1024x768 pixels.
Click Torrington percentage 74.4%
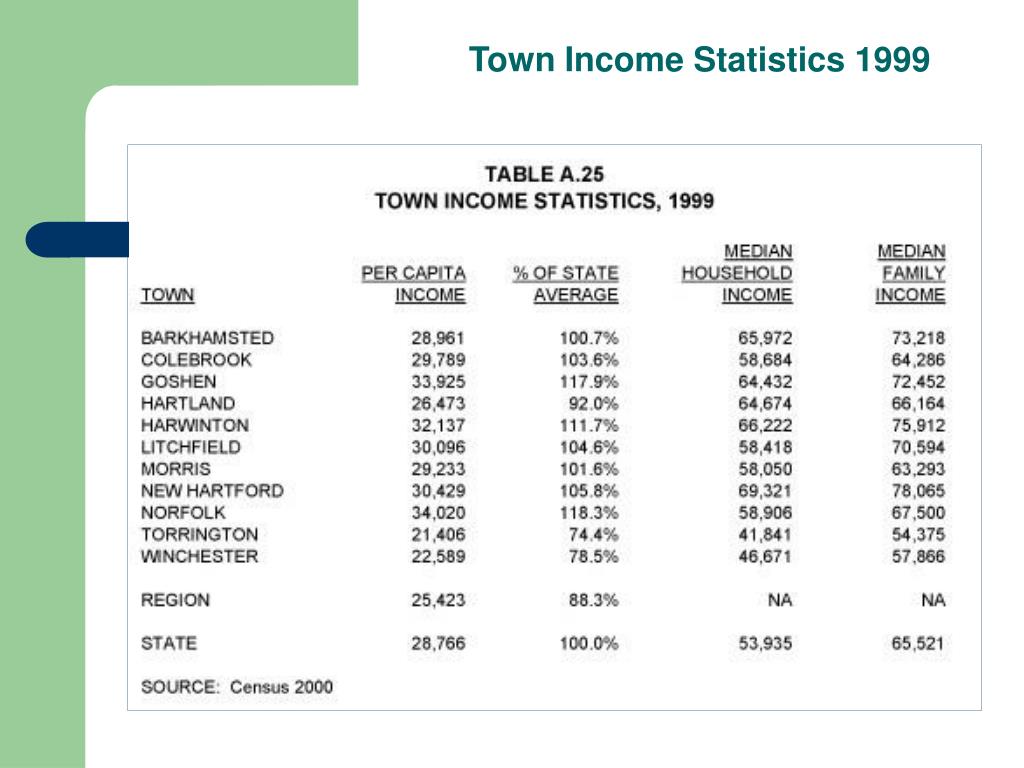point(593,534)
